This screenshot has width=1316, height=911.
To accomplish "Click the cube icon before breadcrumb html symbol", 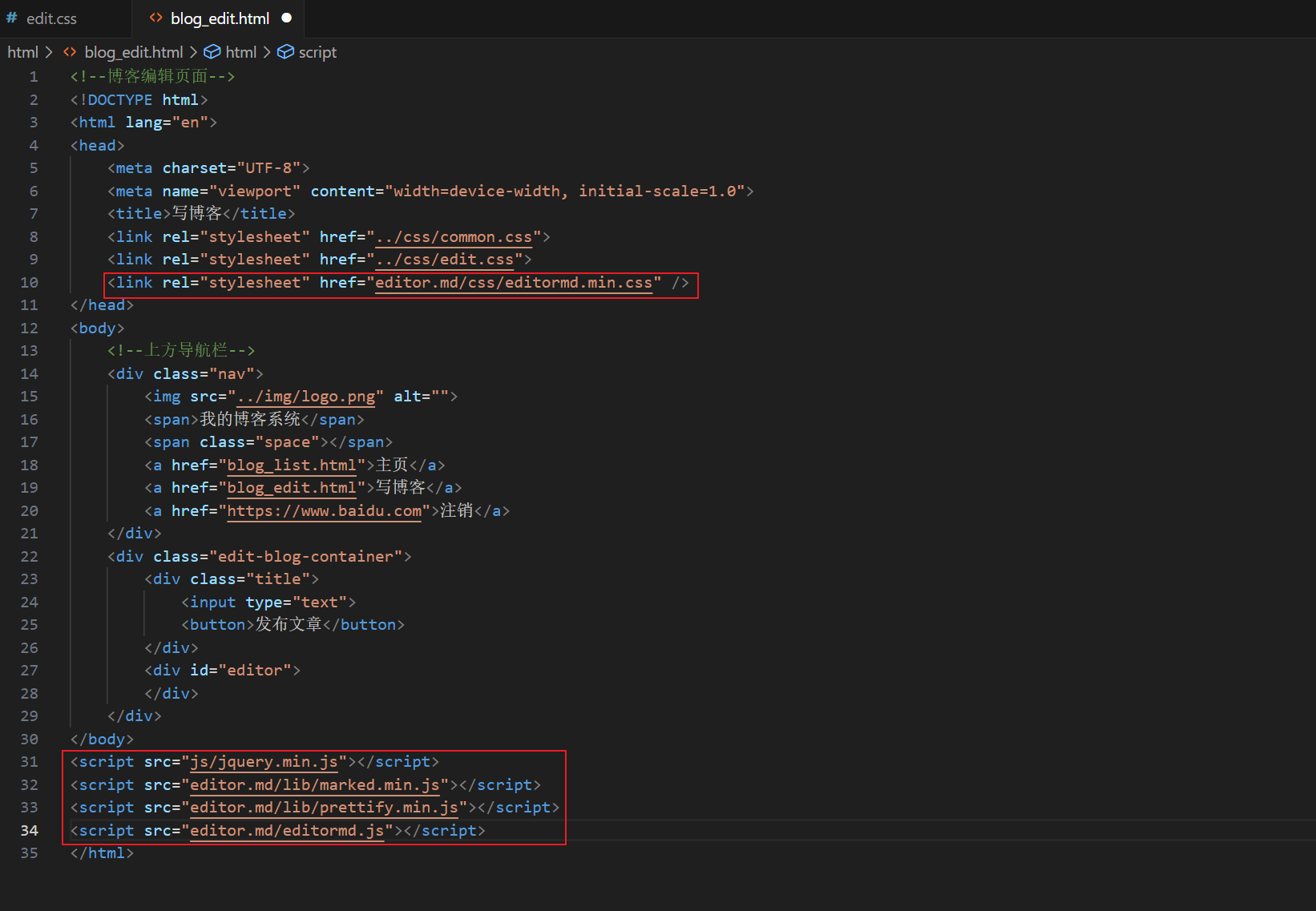I will 212,52.
